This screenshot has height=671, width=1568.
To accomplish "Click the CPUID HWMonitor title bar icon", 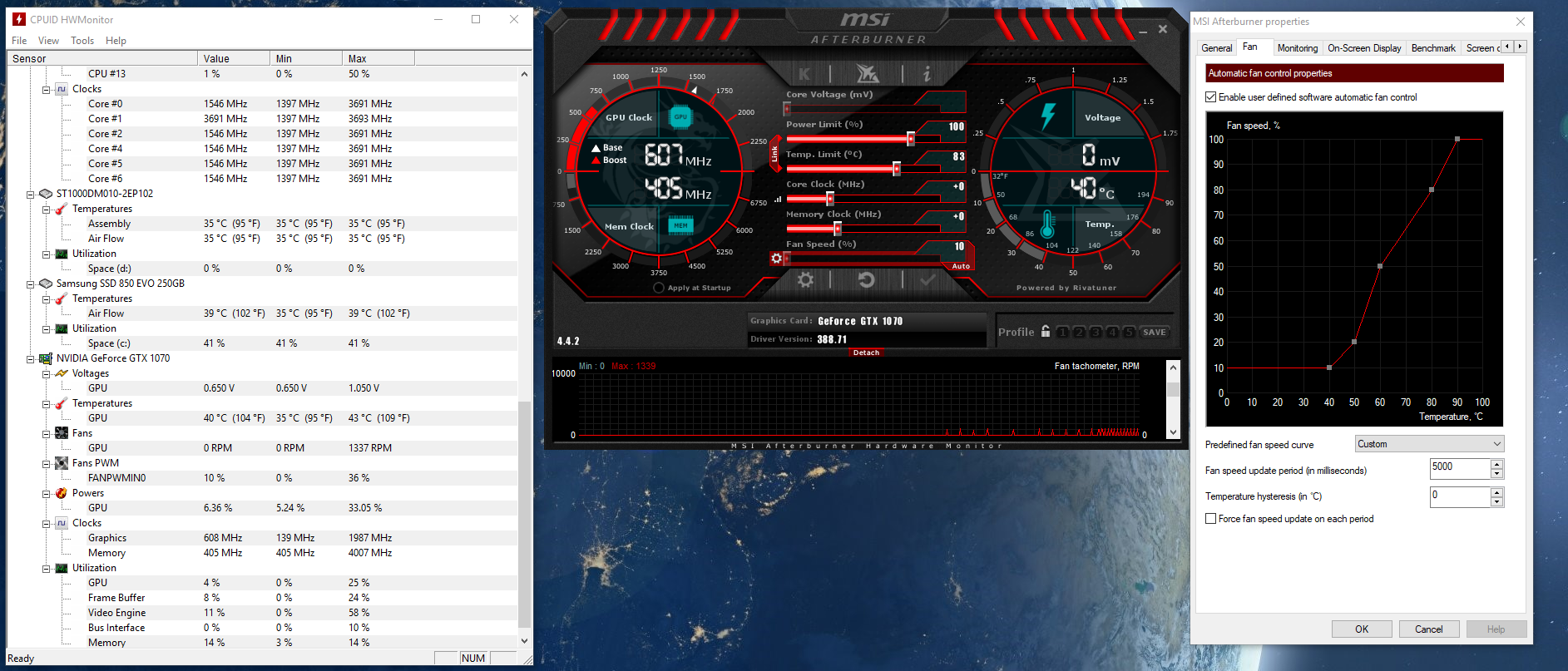I will point(19,19).
